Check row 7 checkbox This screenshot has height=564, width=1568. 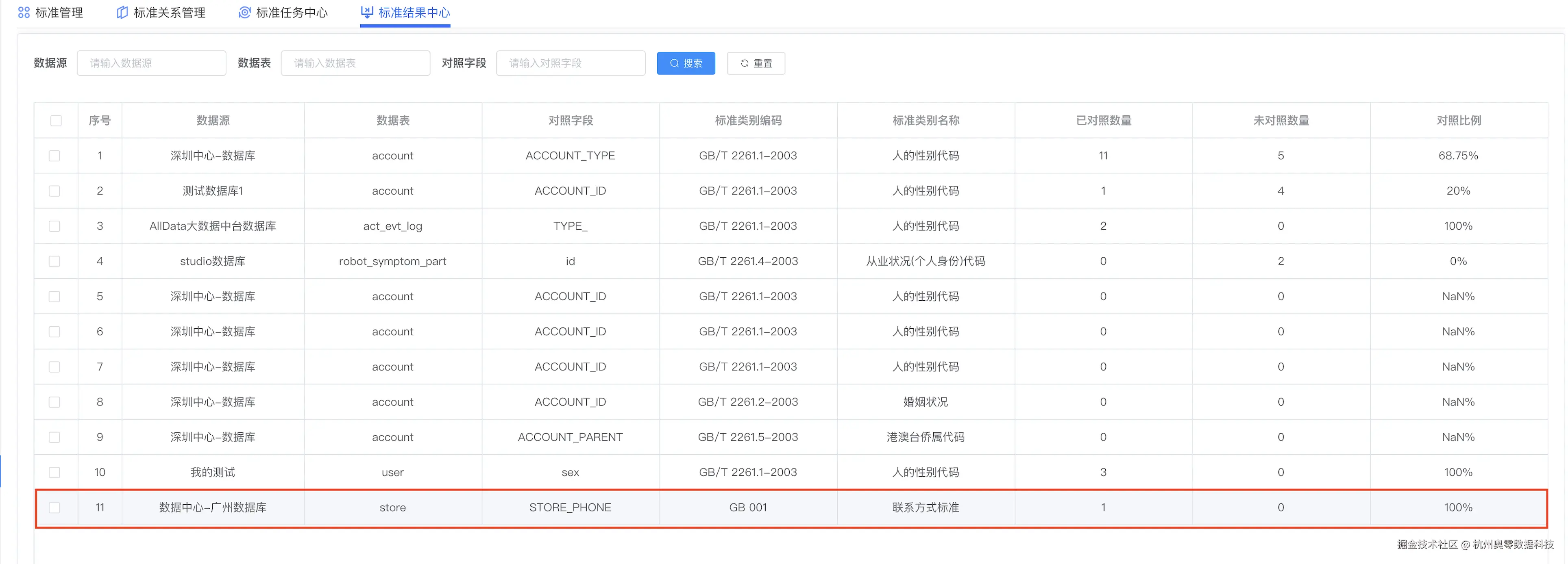pos(55,367)
